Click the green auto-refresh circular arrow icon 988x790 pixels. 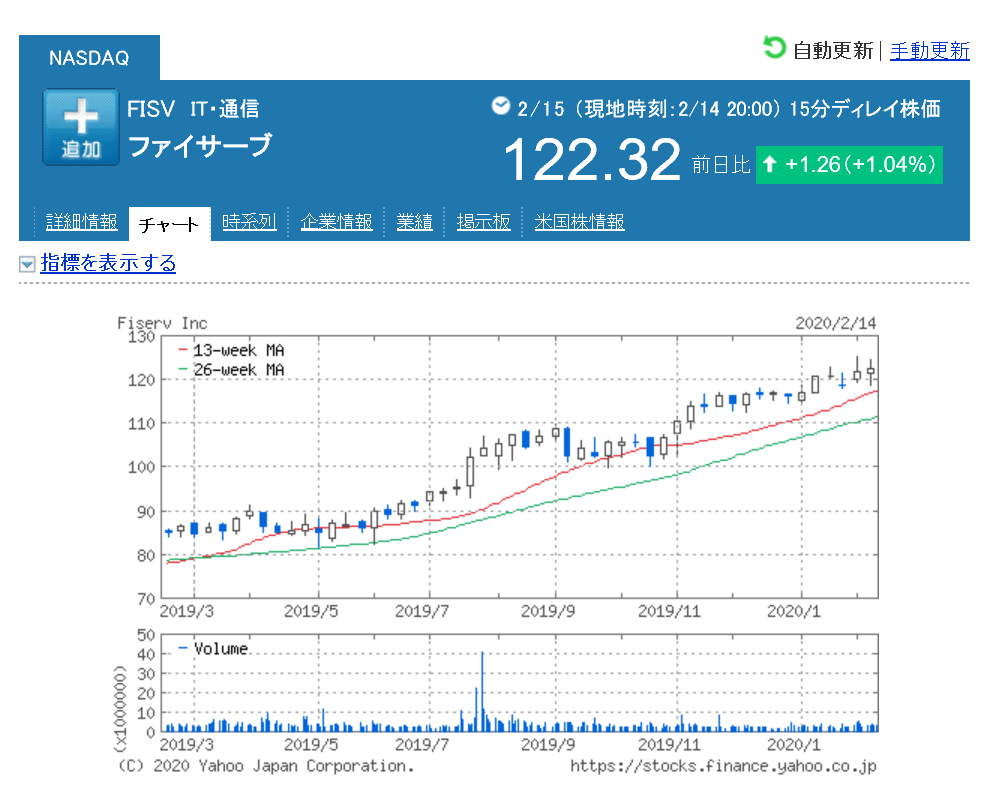774,47
